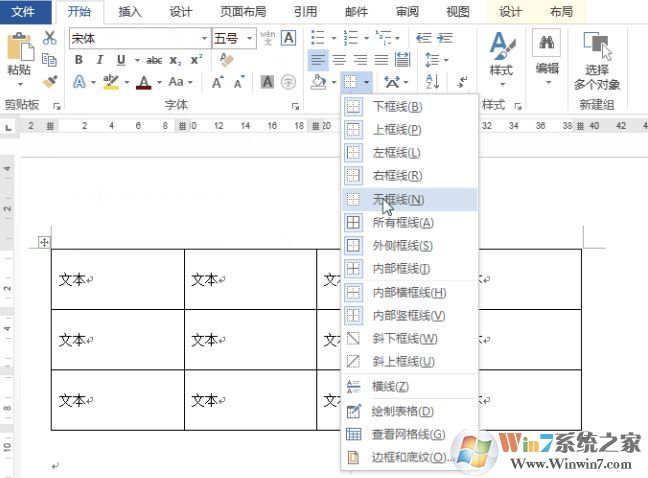Toggle Italic formatting
The height and width of the screenshot is (478, 648).
(x=100, y=60)
